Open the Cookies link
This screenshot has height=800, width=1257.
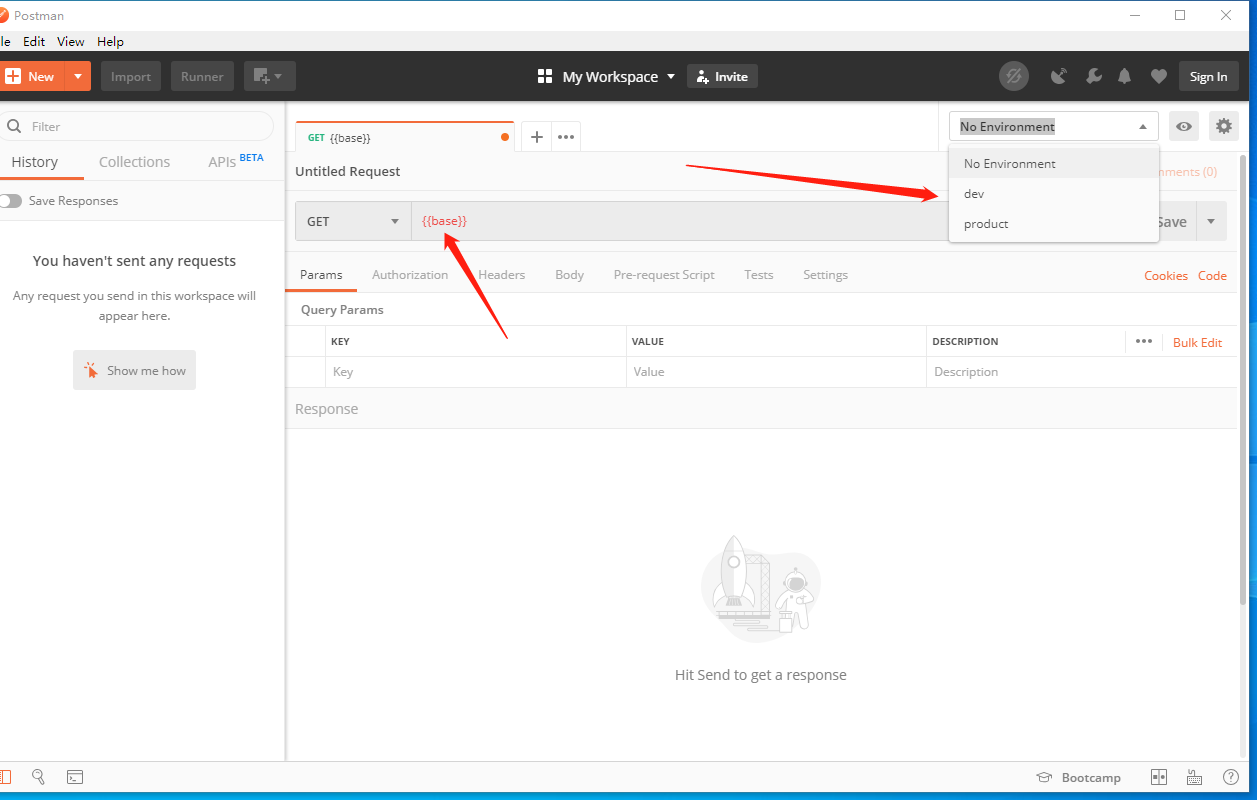[1166, 276]
